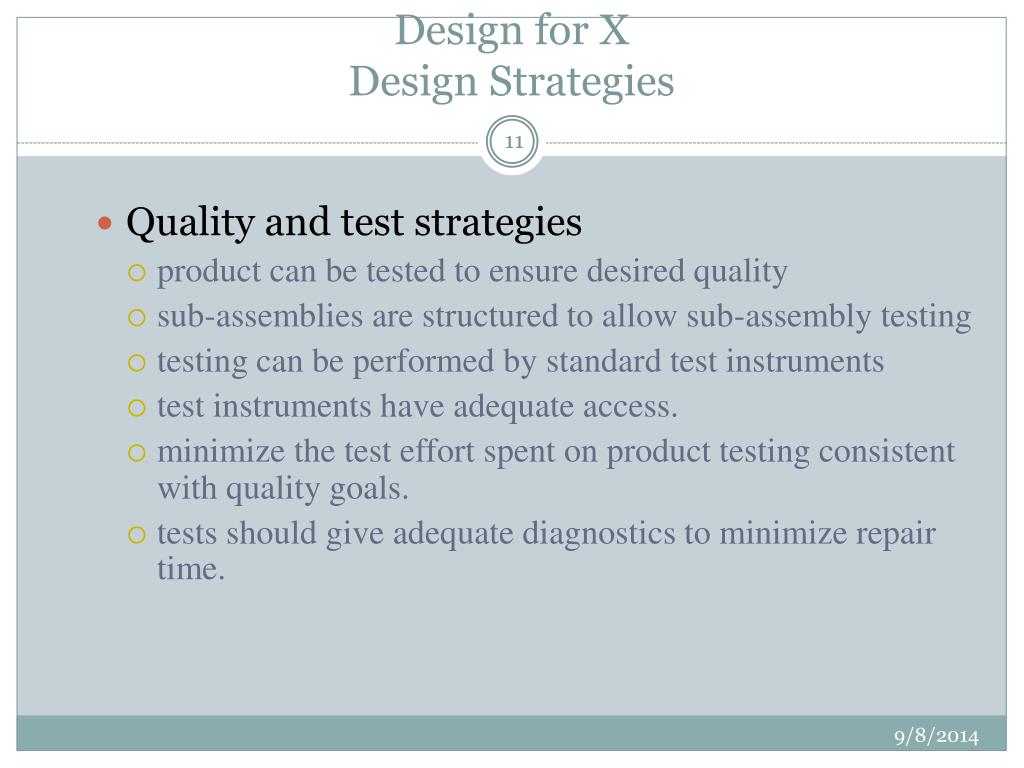Image resolution: width=1024 pixels, height=768 pixels.
Task: Click 'with quality goals.' text
Action: (x=283, y=489)
